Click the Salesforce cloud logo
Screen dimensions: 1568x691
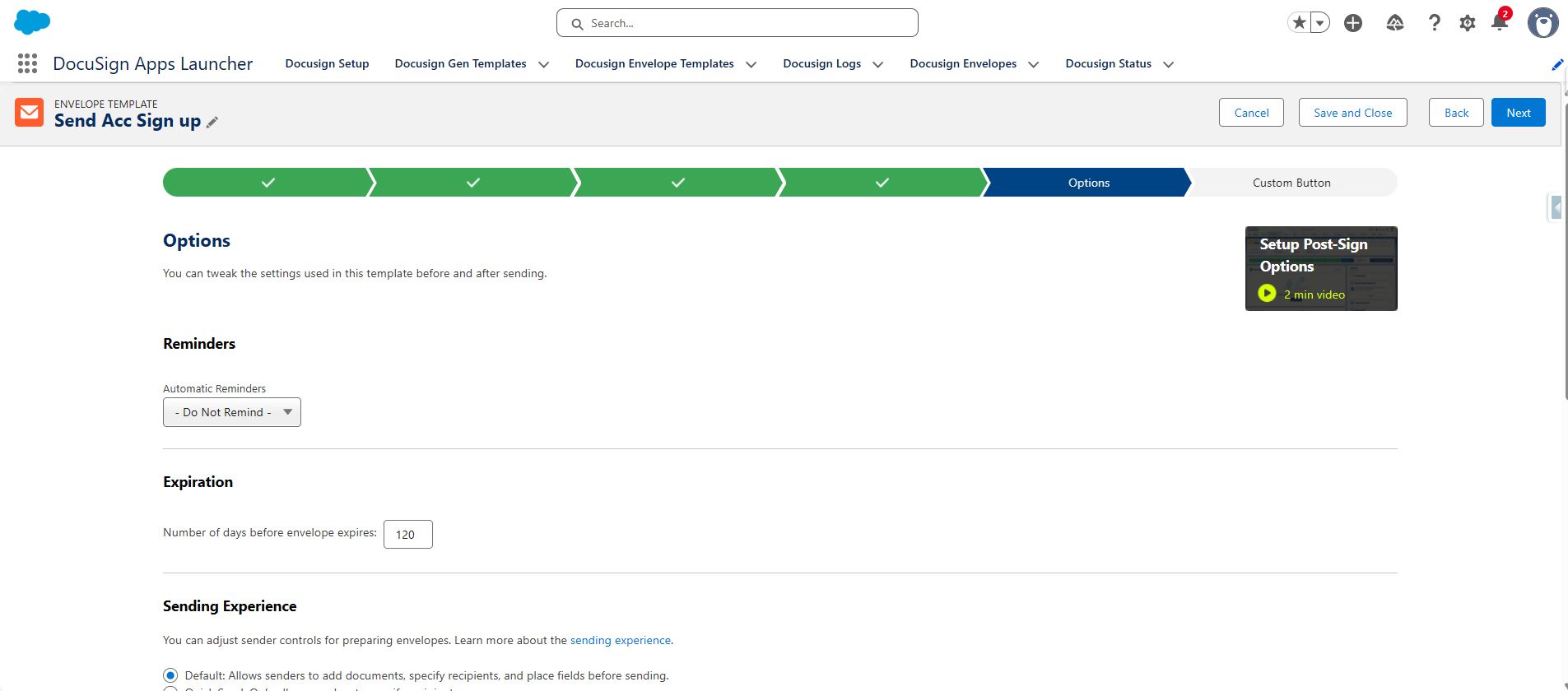coord(32,22)
